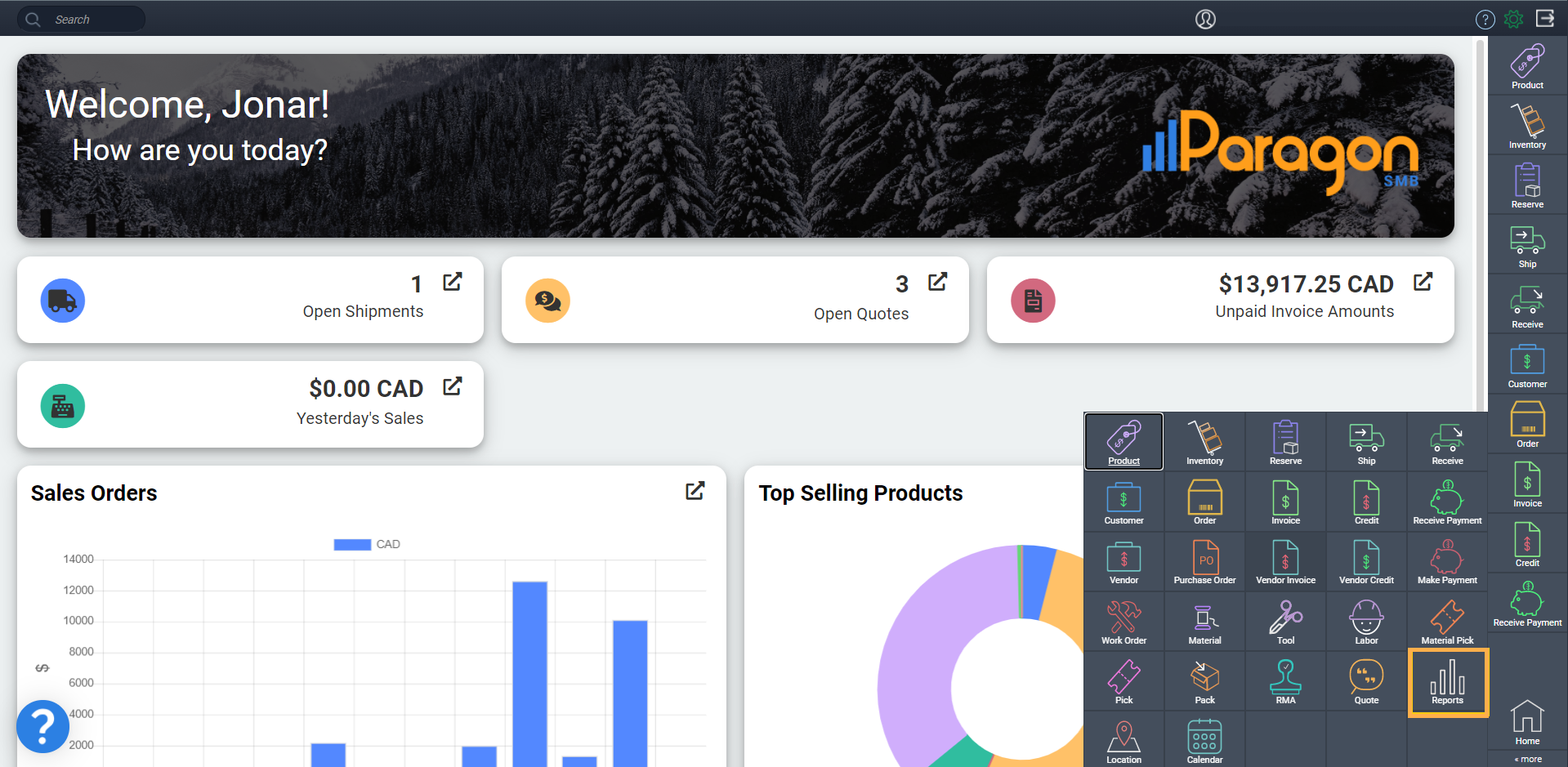Log out using the exit icon
Image resolution: width=1568 pixels, height=767 pixels.
tap(1545, 18)
